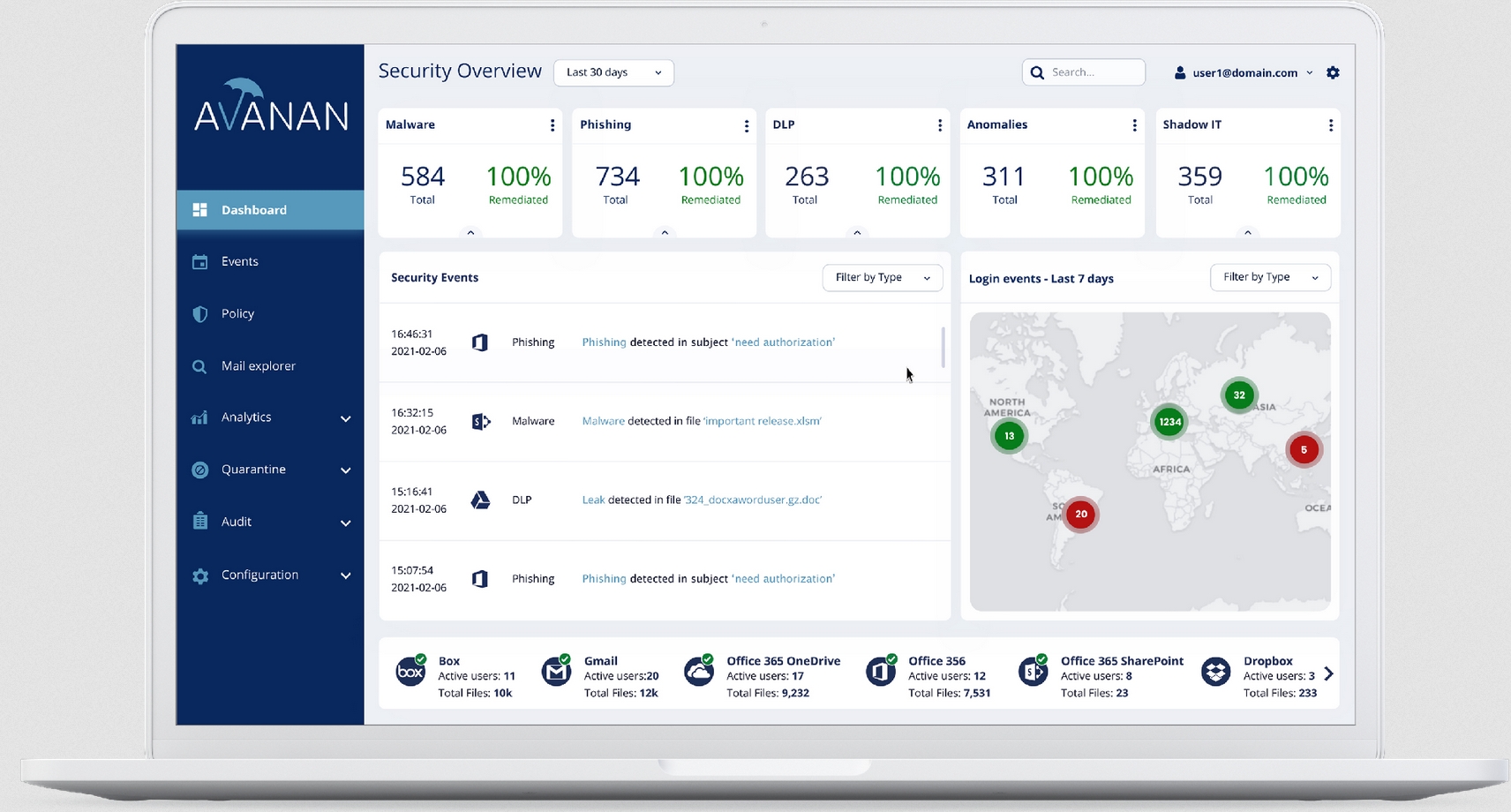This screenshot has height=812, width=1511.
Task: Open Security Events Filter by Type dropdown
Action: pyautogui.click(x=882, y=278)
